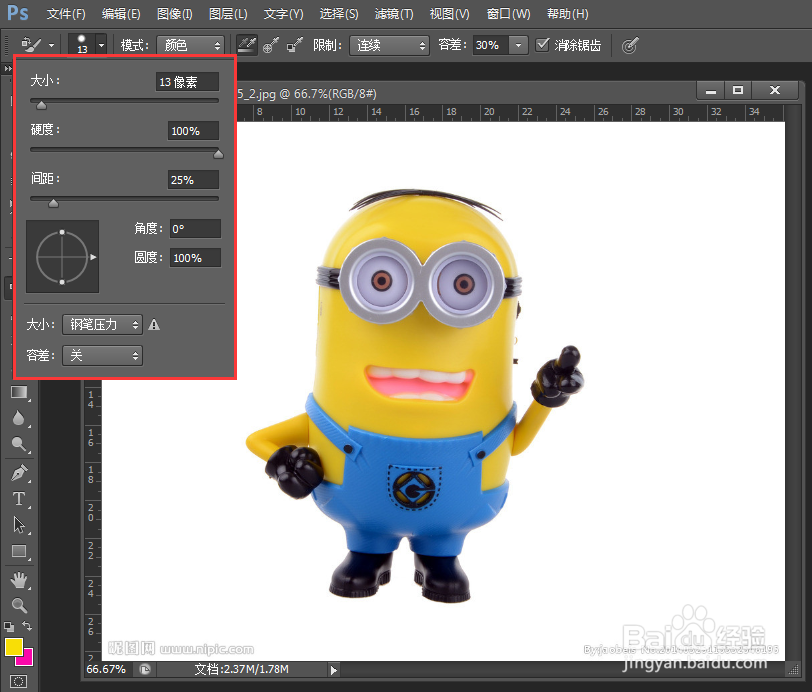The image size is (812, 692).
Task: Click the 间距 25% field
Action: click(x=193, y=180)
